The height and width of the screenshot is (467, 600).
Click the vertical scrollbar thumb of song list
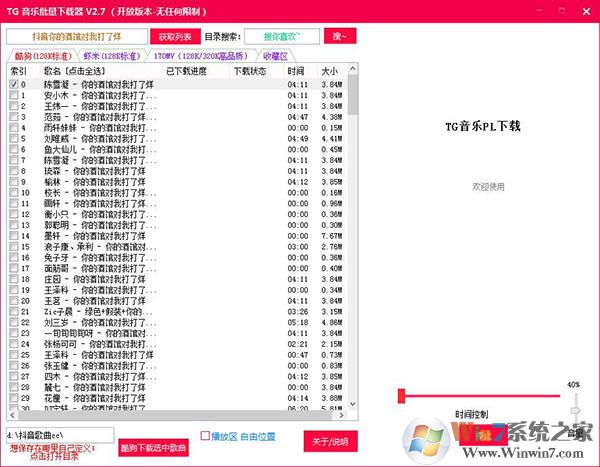click(x=353, y=95)
